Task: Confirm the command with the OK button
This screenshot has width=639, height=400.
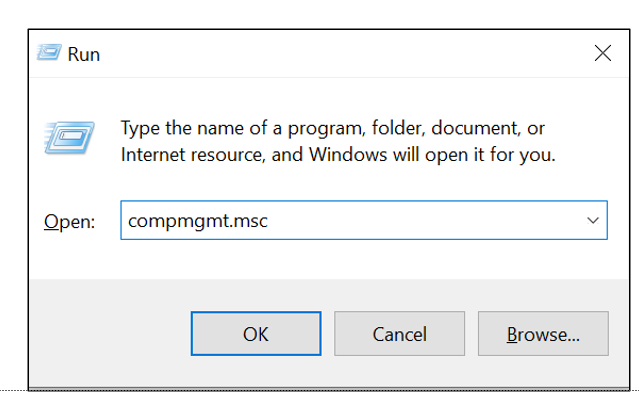Action: [256, 334]
